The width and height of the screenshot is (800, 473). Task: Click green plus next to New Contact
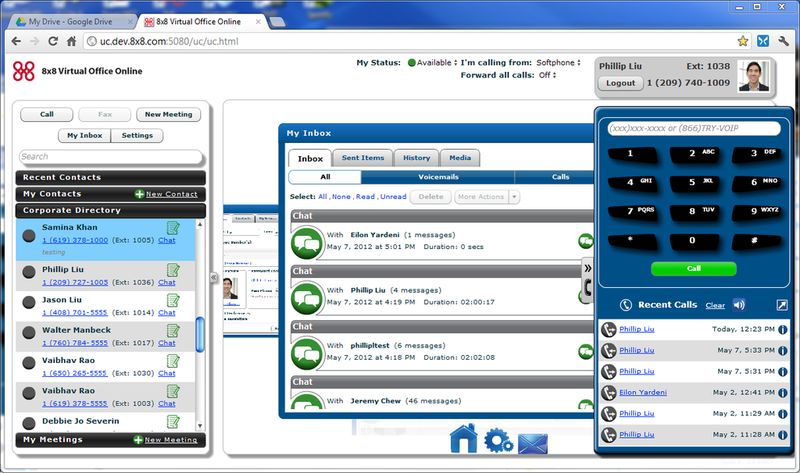tap(139, 194)
